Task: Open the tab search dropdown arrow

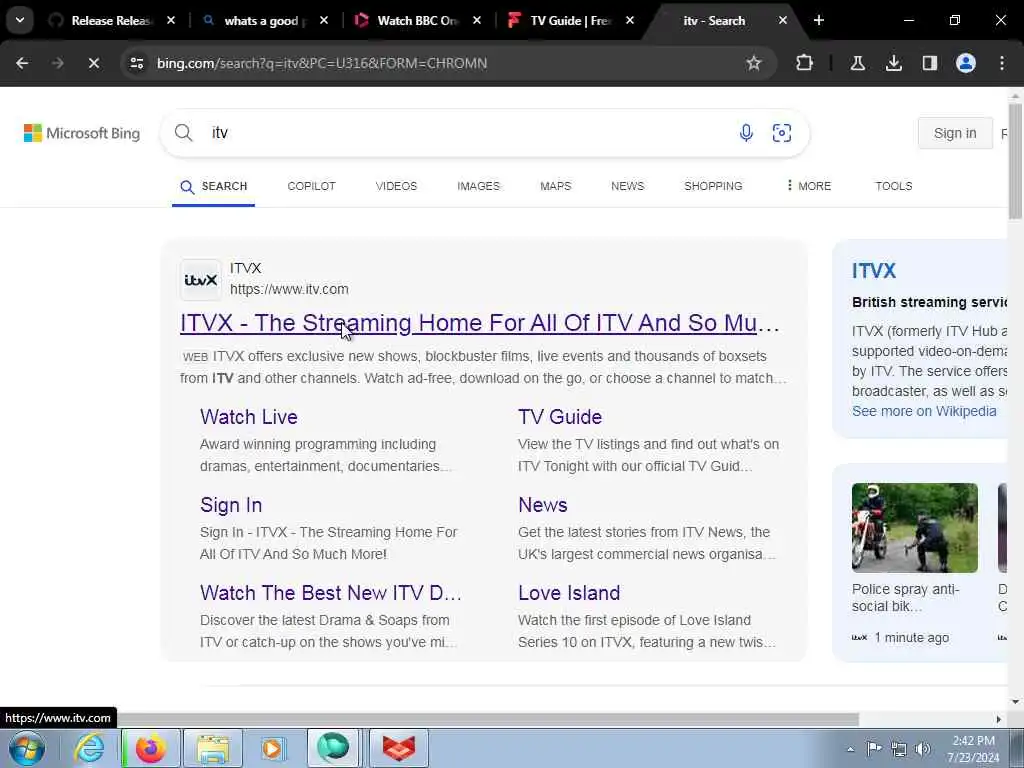Action: [x=20, y=20]
